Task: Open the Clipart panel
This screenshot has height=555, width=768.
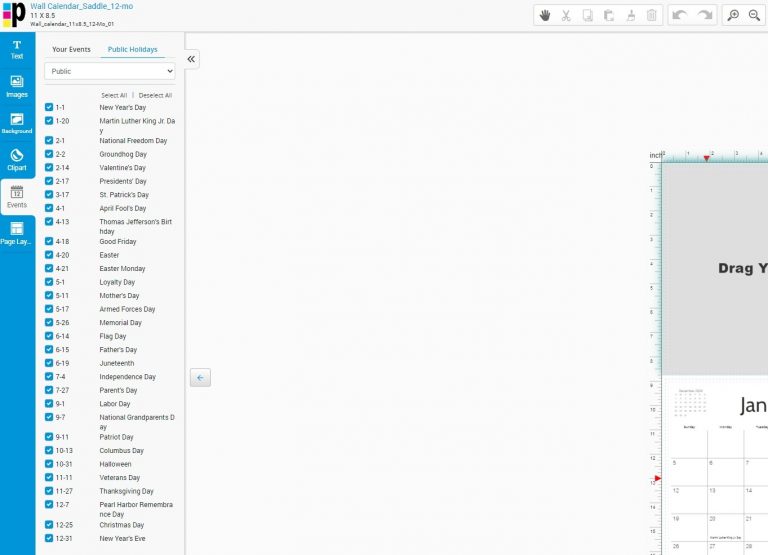Action: [17, 160]
